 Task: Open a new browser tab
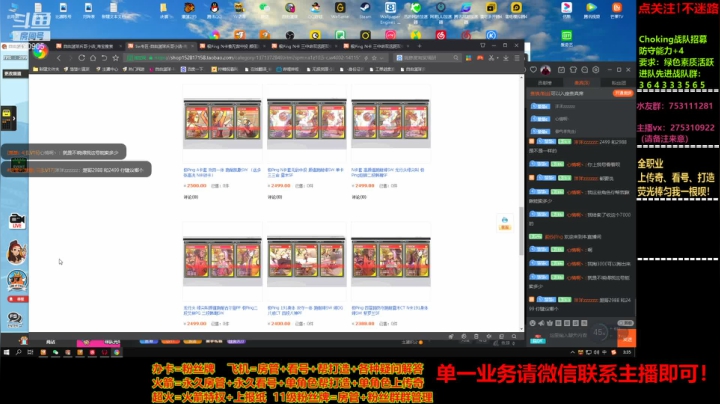pyautogui.click(x=419, y=46)
